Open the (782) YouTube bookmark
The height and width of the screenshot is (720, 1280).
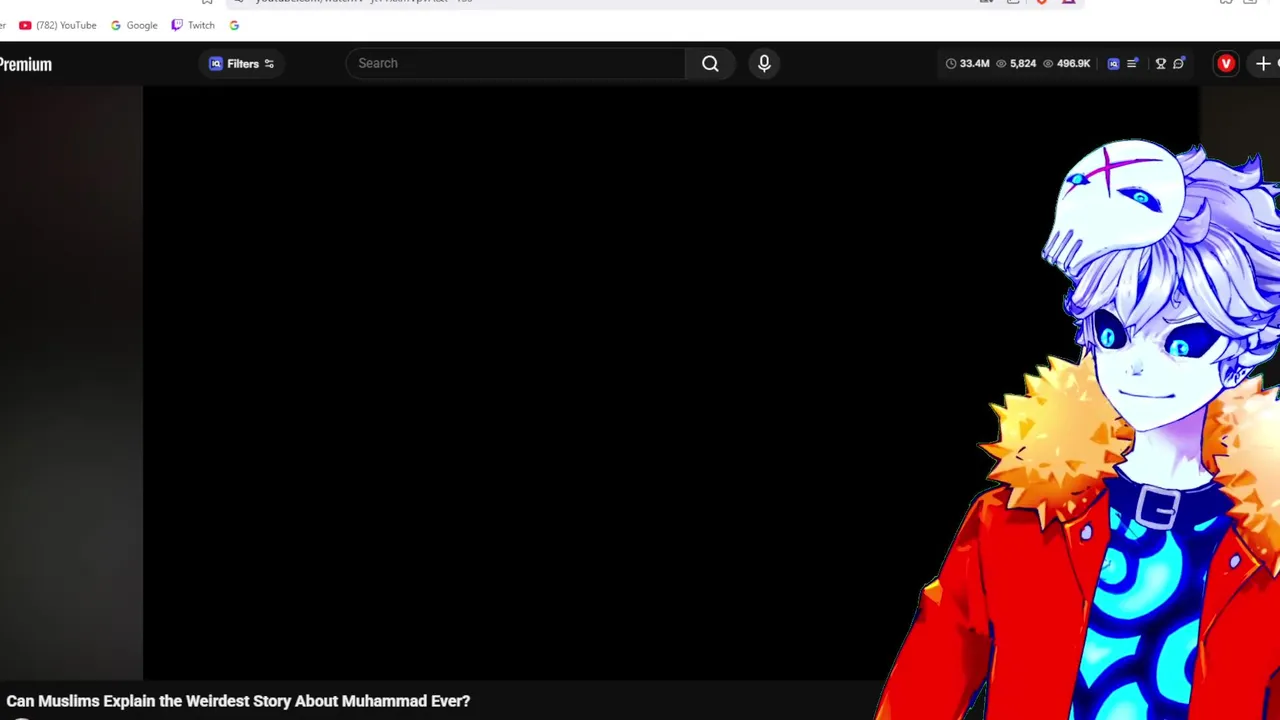click(58, 25)
